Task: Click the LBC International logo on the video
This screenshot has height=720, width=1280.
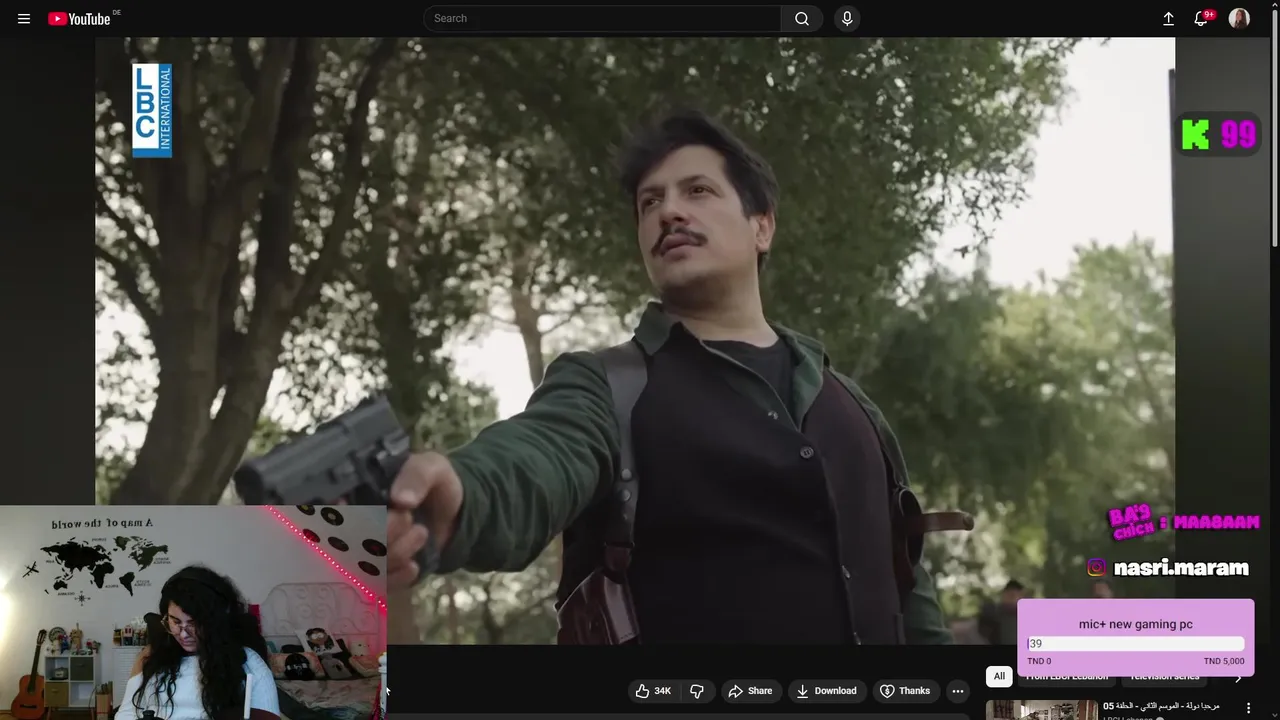Action: pos(152,110)
